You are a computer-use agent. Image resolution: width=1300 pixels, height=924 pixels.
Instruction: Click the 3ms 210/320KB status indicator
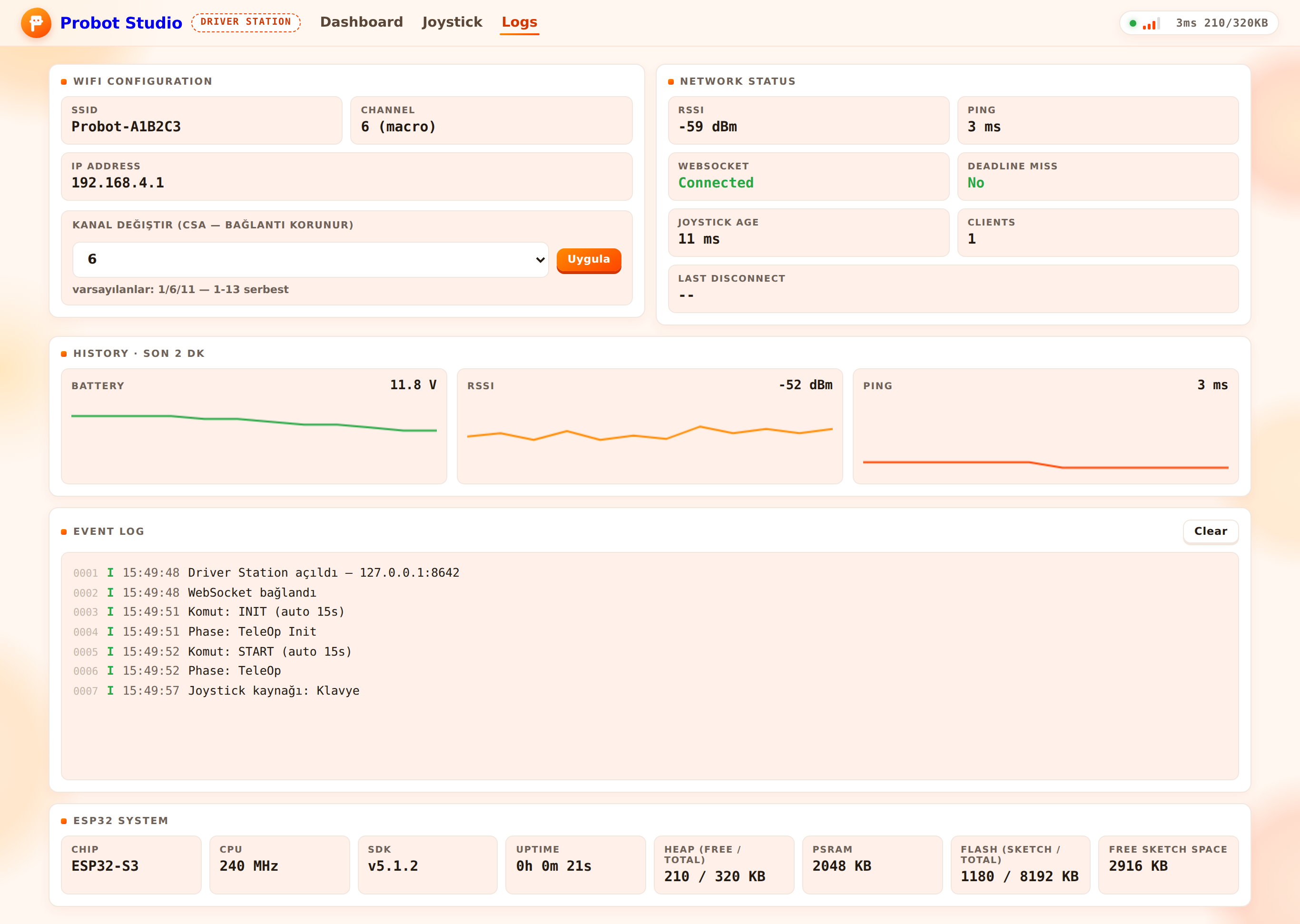point(1222,23)
